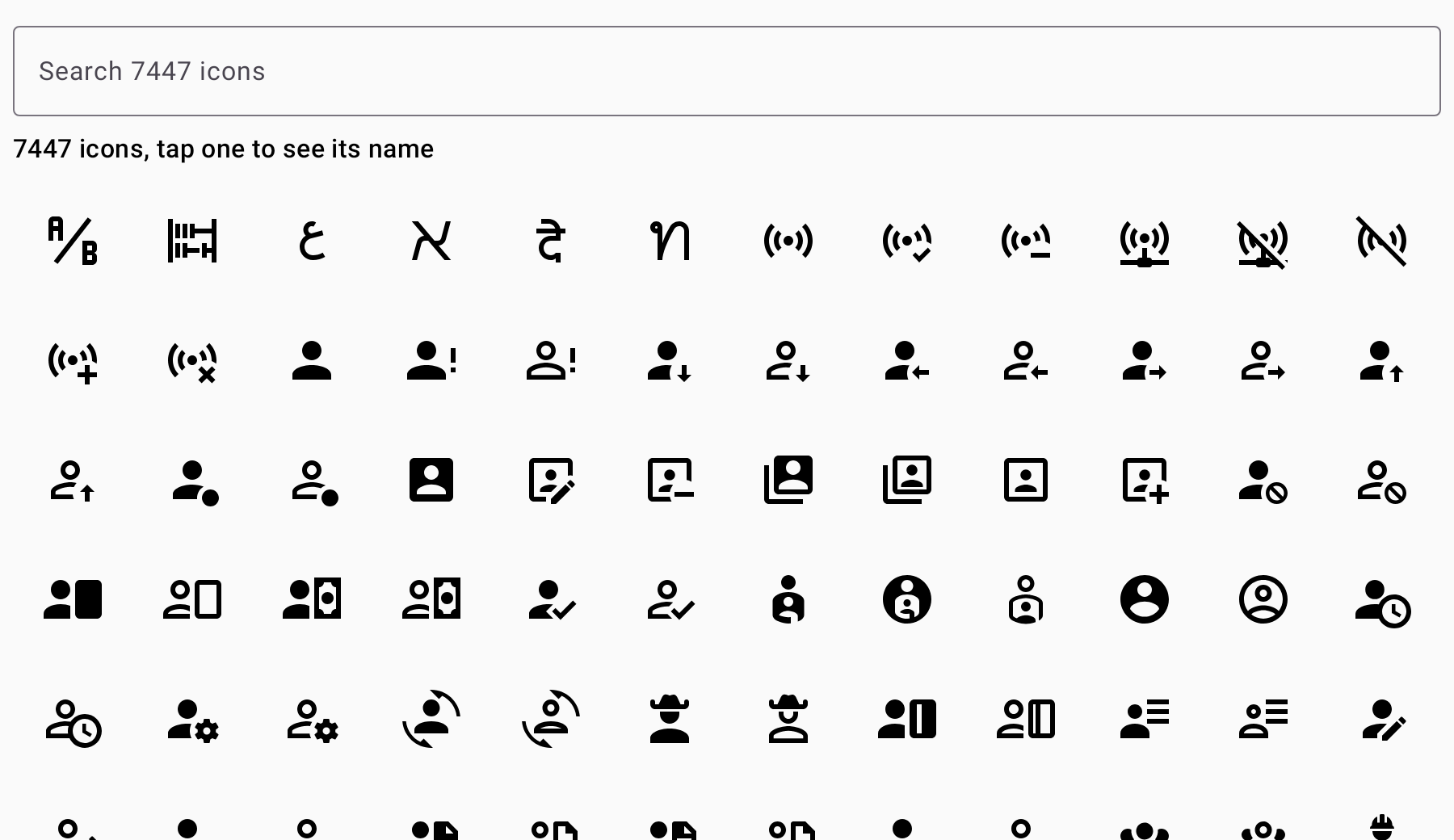Tap the outlined multiple account boxes icon
This screenshot has height=840, width=1454.
pyautogui.click(x=907, y=480)
